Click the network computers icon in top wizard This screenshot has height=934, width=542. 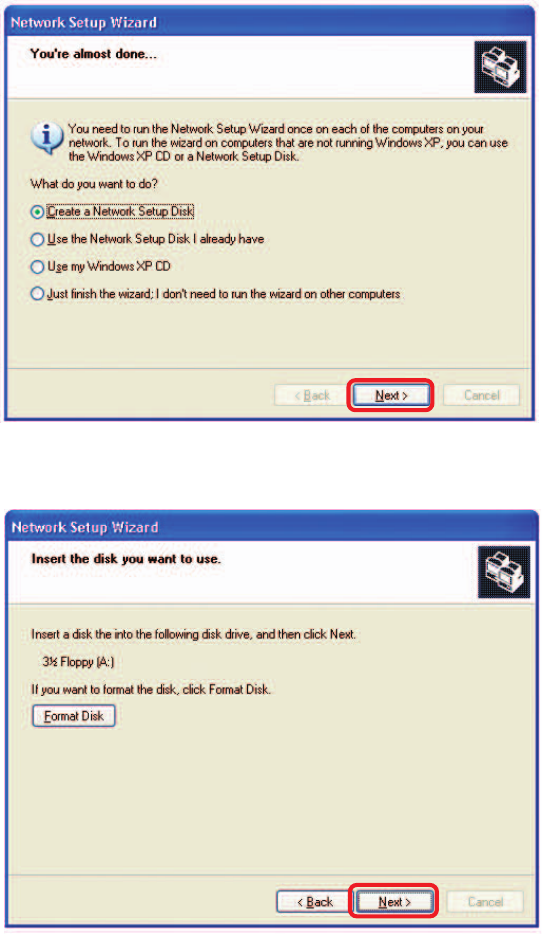coord(500,67)
